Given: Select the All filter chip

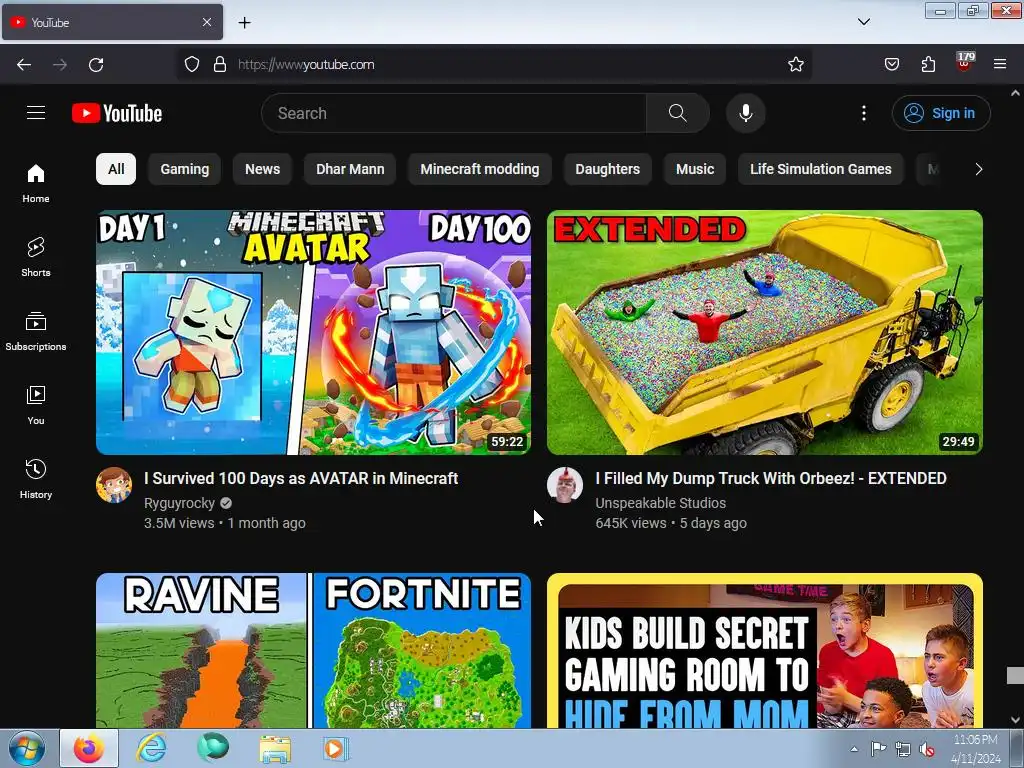Looking at the screenshot, I should tap(116, 169).
